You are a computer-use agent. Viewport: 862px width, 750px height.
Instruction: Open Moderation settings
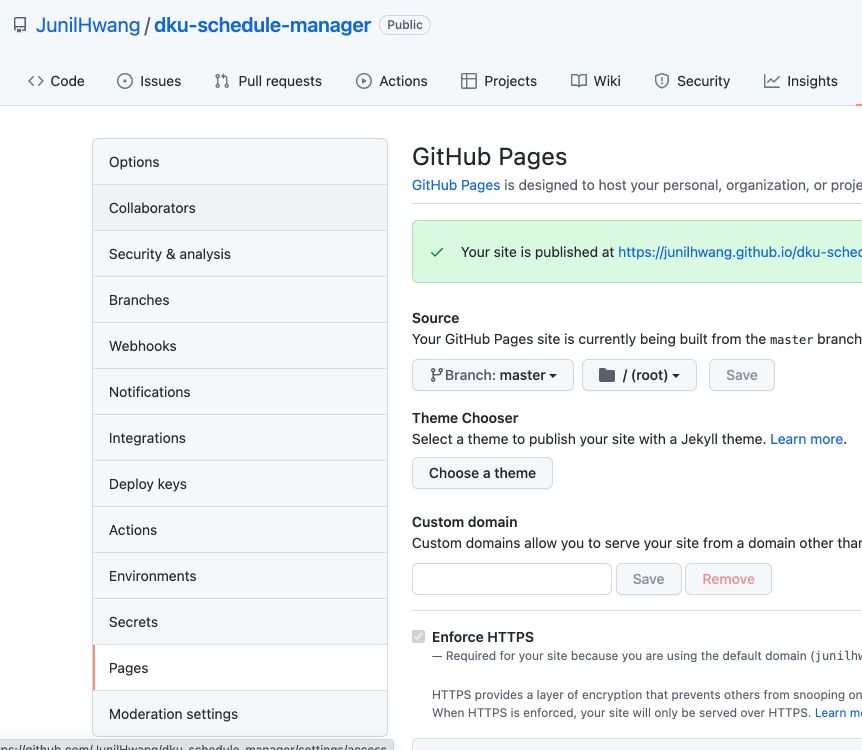(240, 714)
